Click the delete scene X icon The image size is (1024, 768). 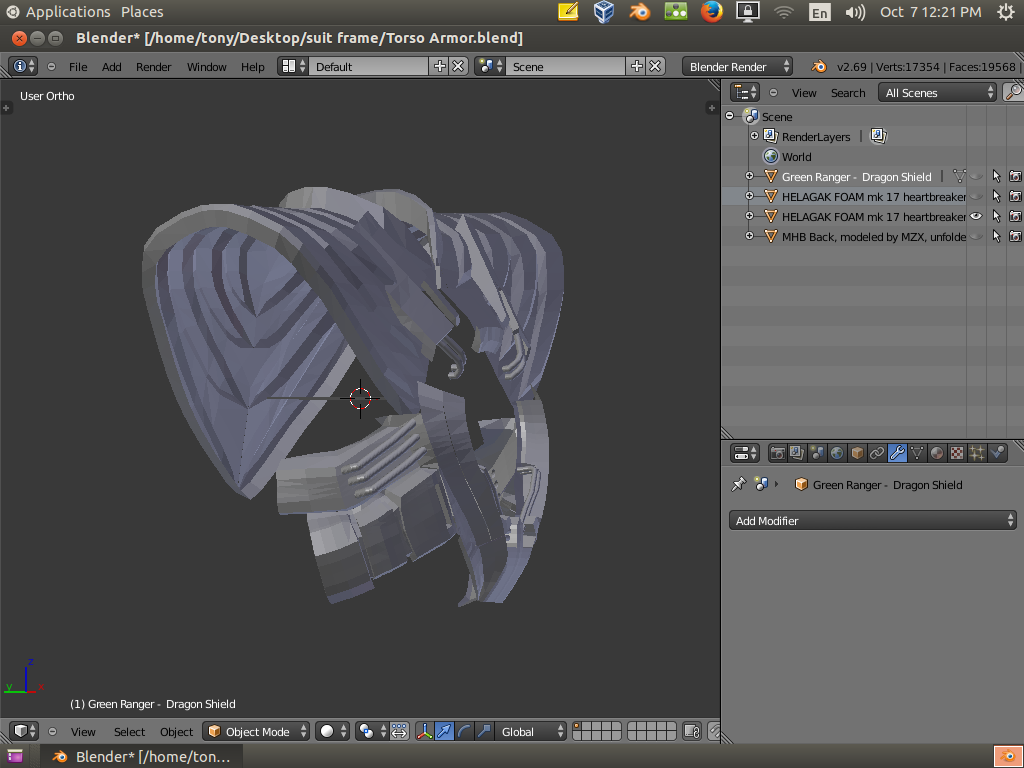tap(655, 66)
